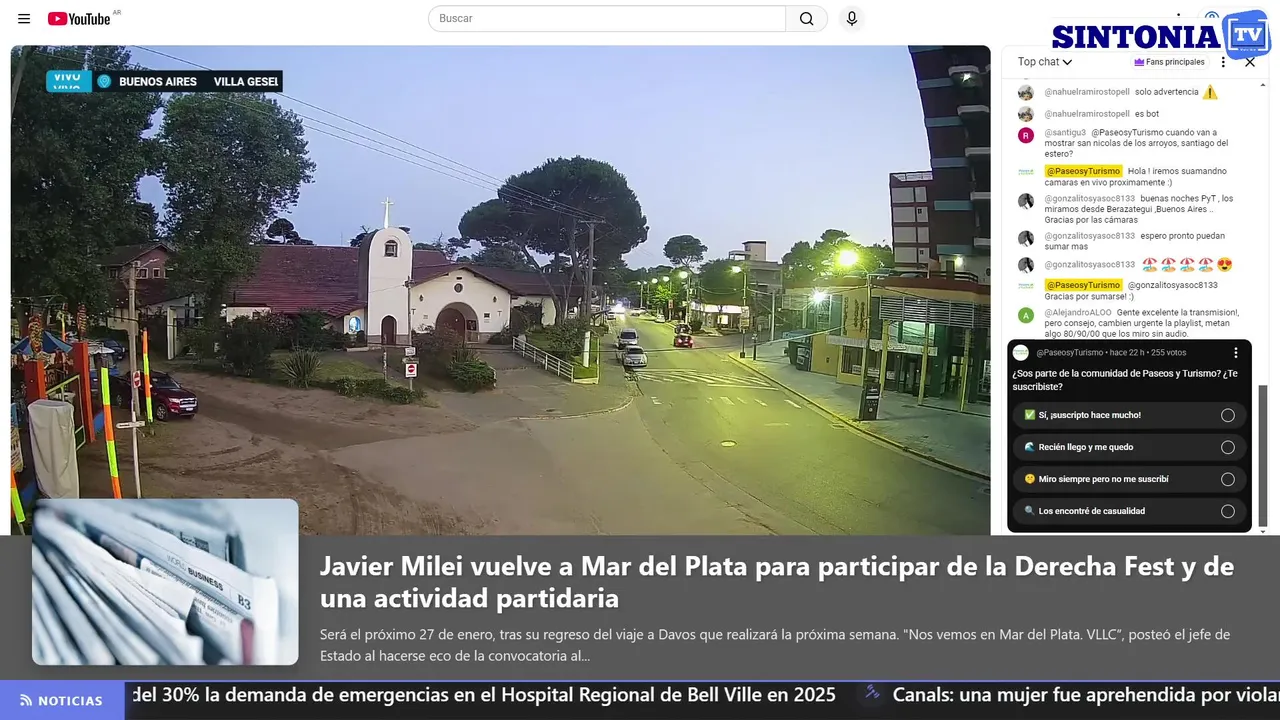Click gonzalitosyasoc8133 avatar beside 'espero pronto puedan'
1280x720 pixels.
pos(1026,238)
